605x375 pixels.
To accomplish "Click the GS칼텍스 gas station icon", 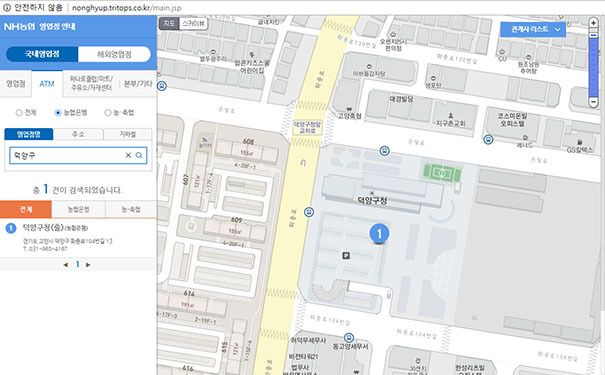I will pos(580,142).
